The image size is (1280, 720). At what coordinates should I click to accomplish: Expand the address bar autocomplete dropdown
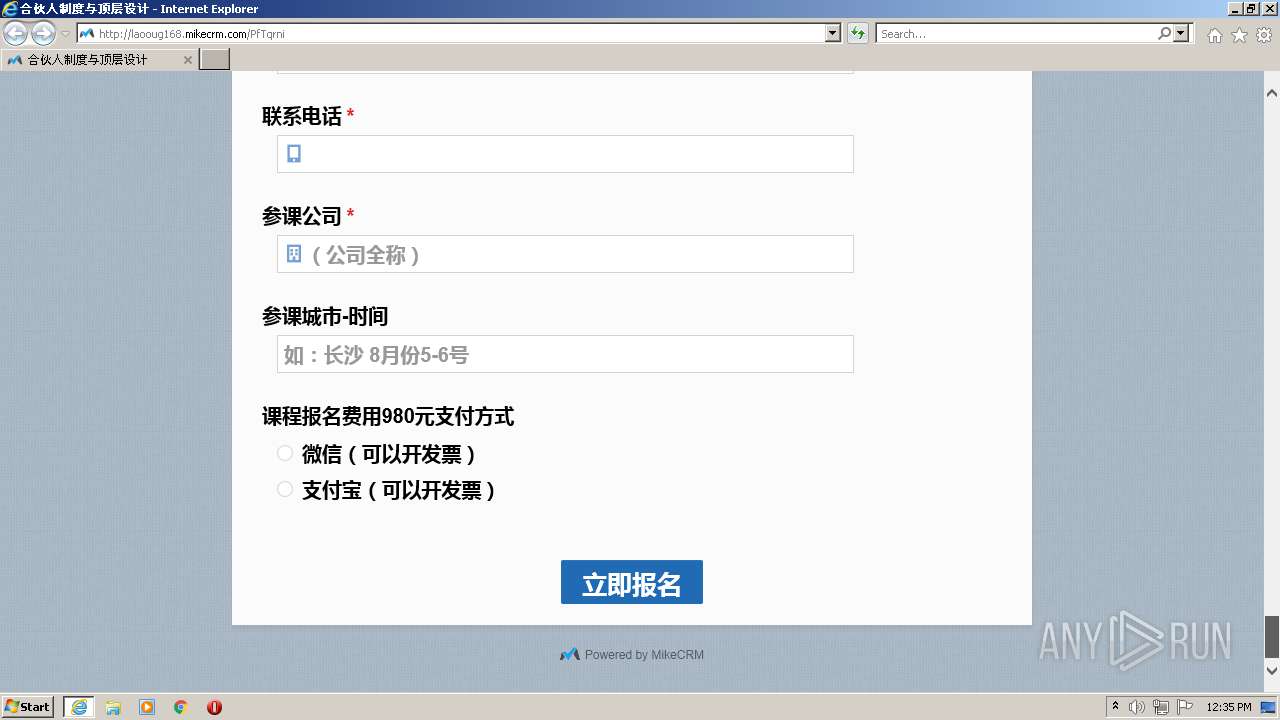coord(833,34)
